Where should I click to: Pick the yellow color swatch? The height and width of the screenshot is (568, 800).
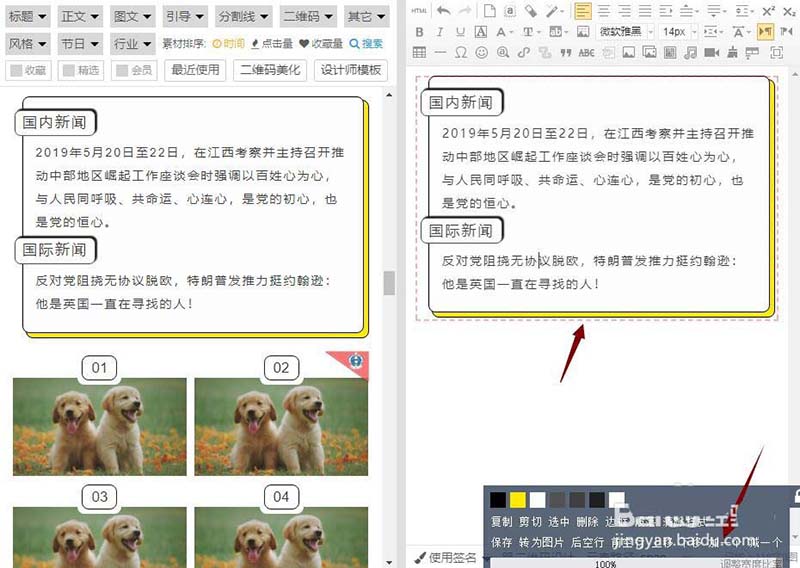518,500
